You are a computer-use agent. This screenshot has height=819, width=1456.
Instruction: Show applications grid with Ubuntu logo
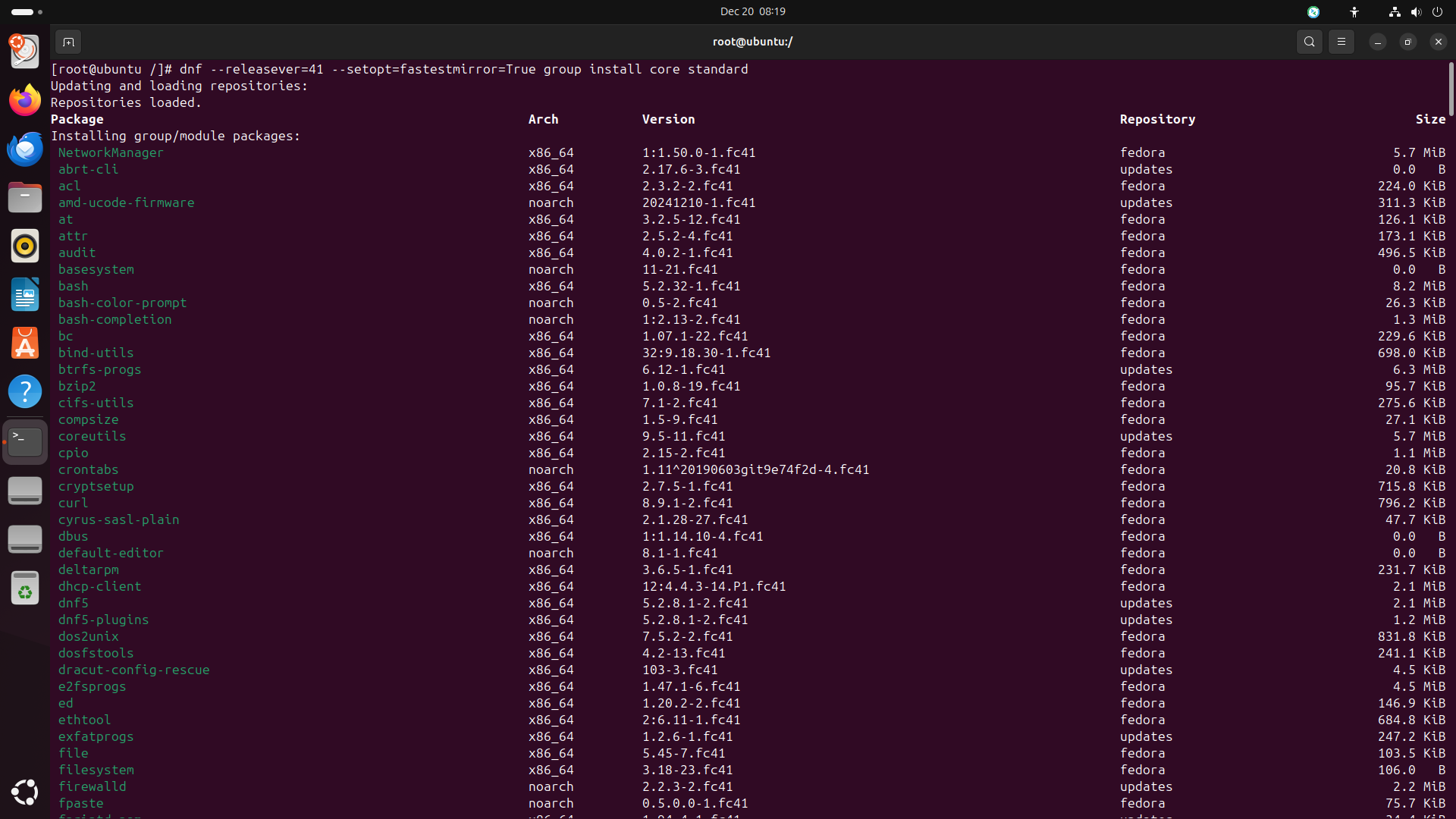click(25, 792)
